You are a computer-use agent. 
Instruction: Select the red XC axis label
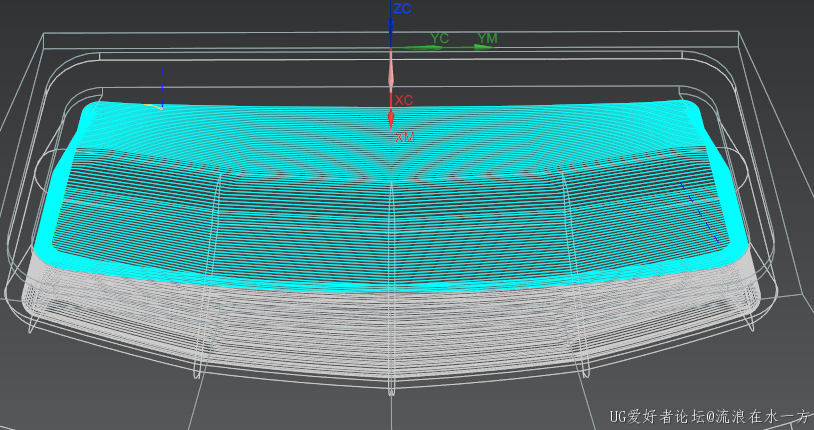[404, 100]
